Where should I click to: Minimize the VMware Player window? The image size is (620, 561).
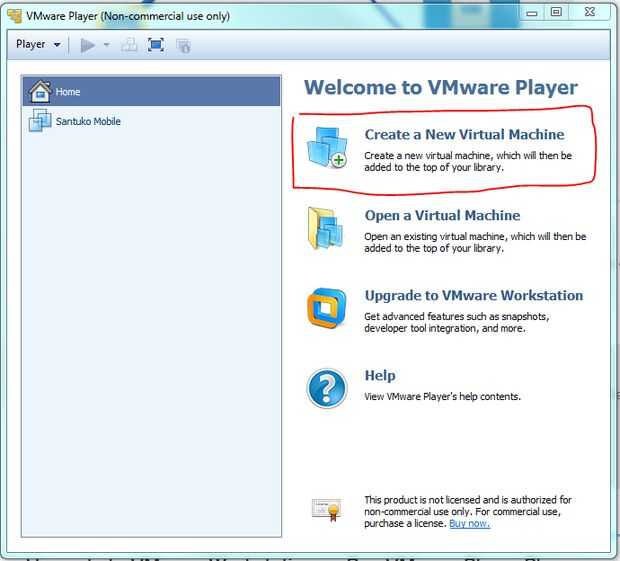tap(532, 13)
